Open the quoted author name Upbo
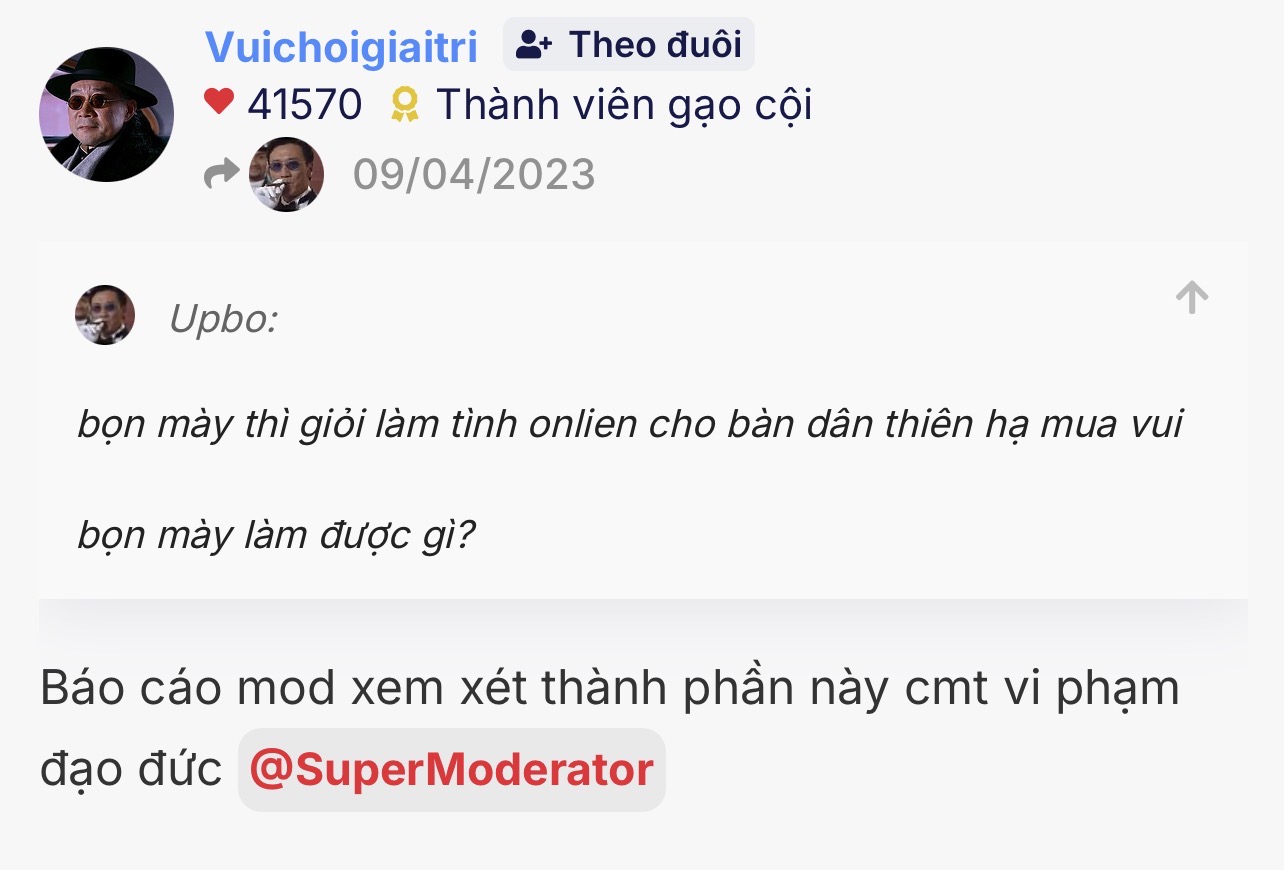The height and width of the screenshot is (870, 1284). tap(223, 319)
